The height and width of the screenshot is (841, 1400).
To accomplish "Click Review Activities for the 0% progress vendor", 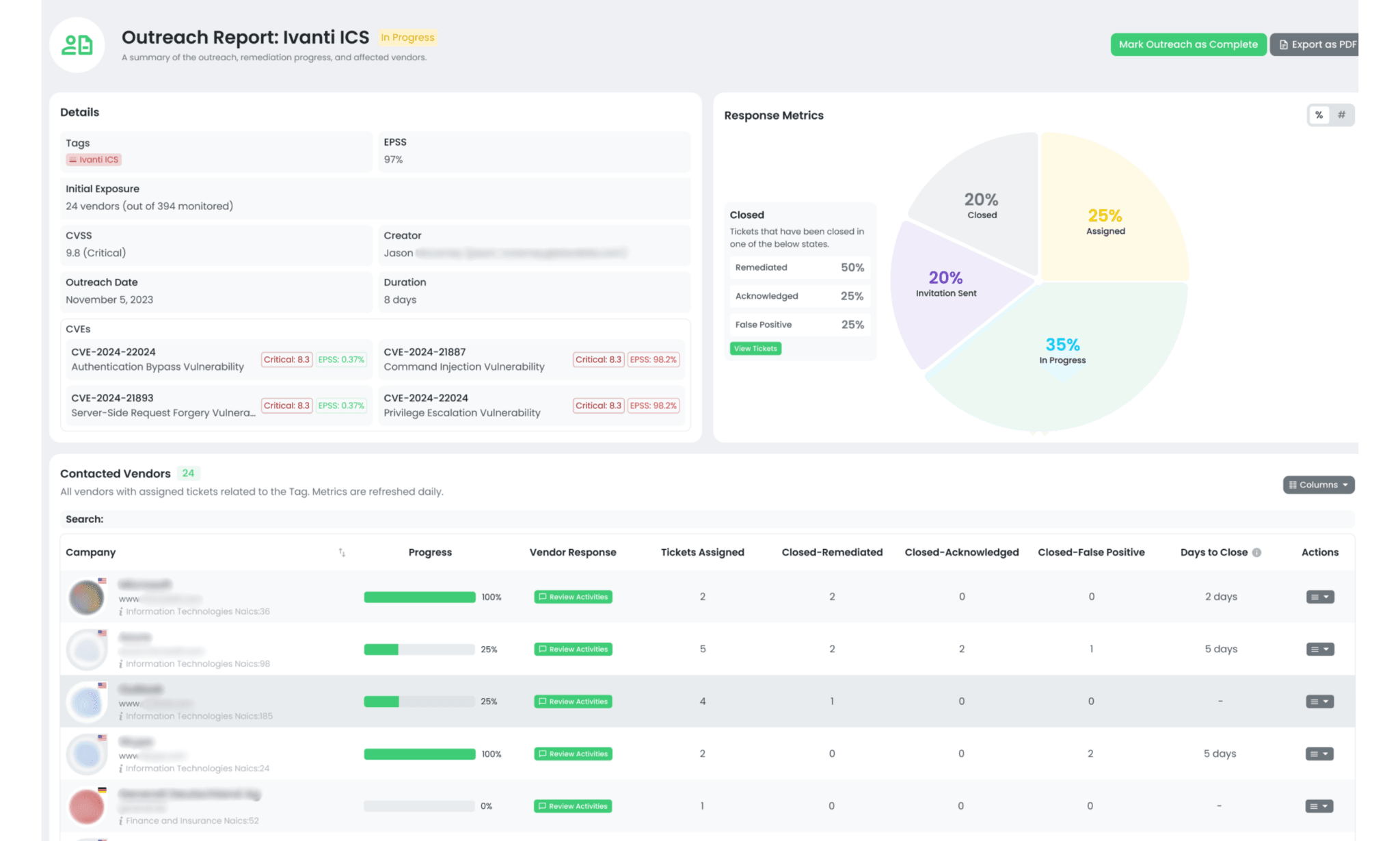I will click(x=573, y=806).
